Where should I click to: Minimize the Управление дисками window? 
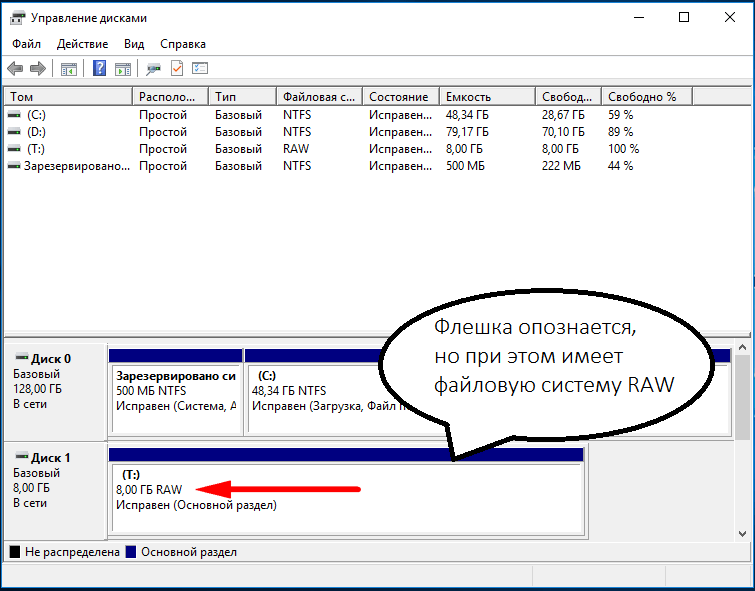(x=639, y=18)
